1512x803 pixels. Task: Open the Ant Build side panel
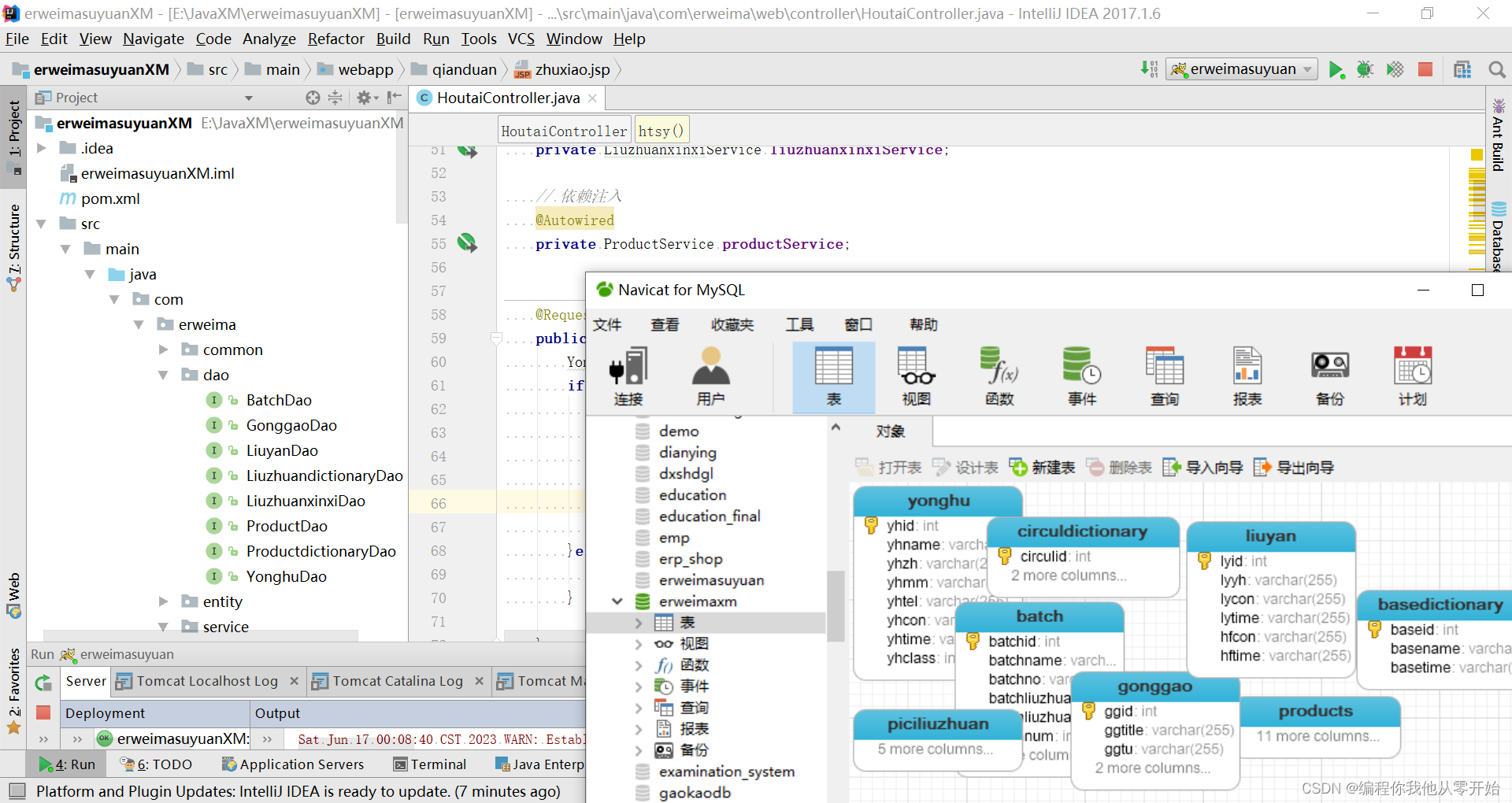pos(1499,134)
